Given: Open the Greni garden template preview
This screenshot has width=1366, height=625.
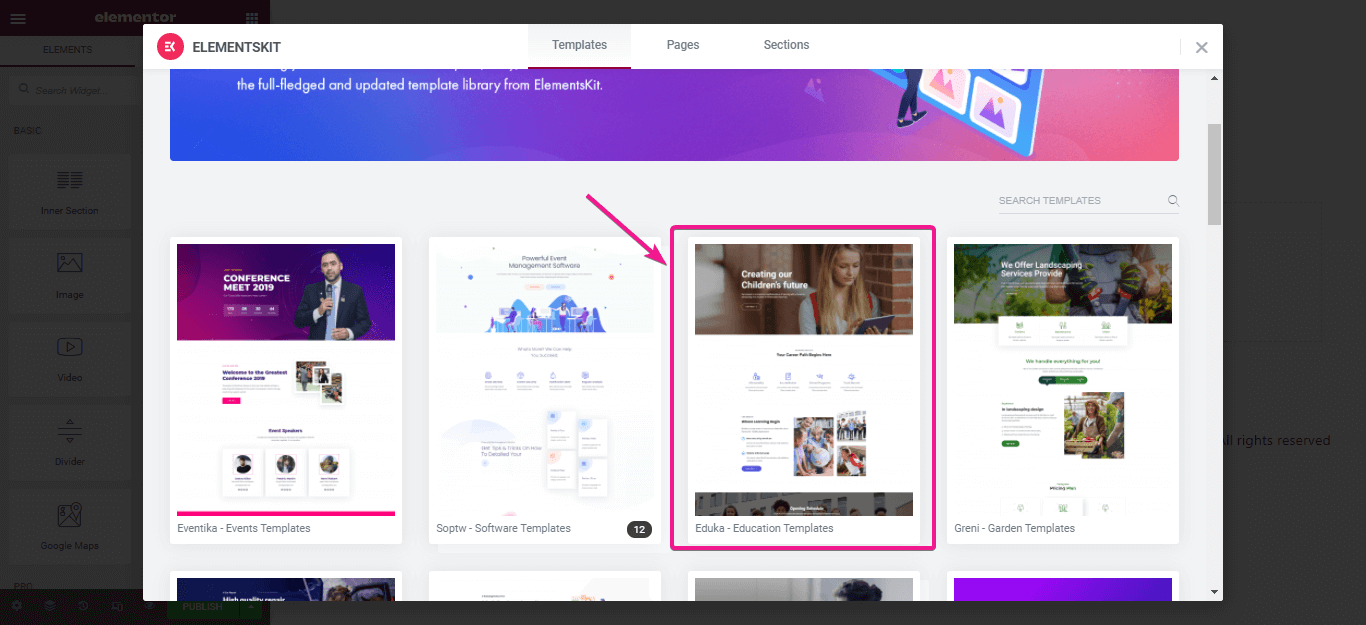Looking at the screenshot, I should pos(1063,380).
